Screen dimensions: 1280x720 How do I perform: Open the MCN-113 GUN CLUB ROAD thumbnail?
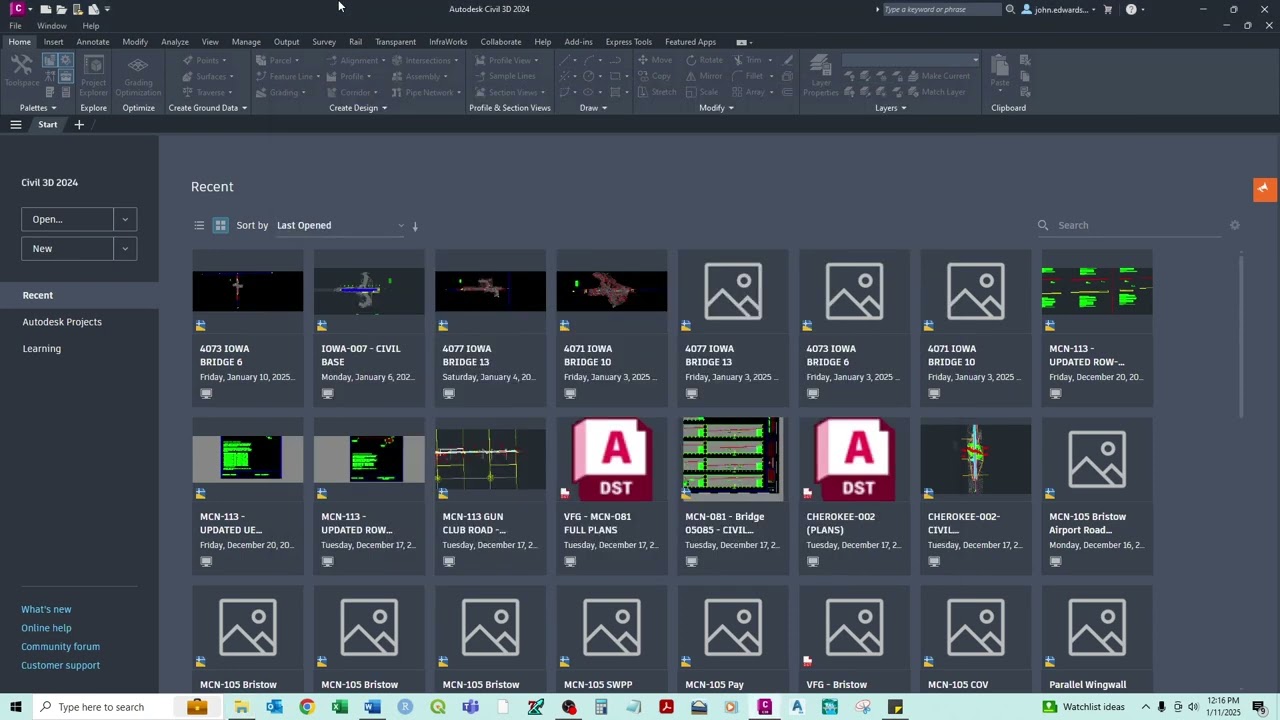coord(490,459)
